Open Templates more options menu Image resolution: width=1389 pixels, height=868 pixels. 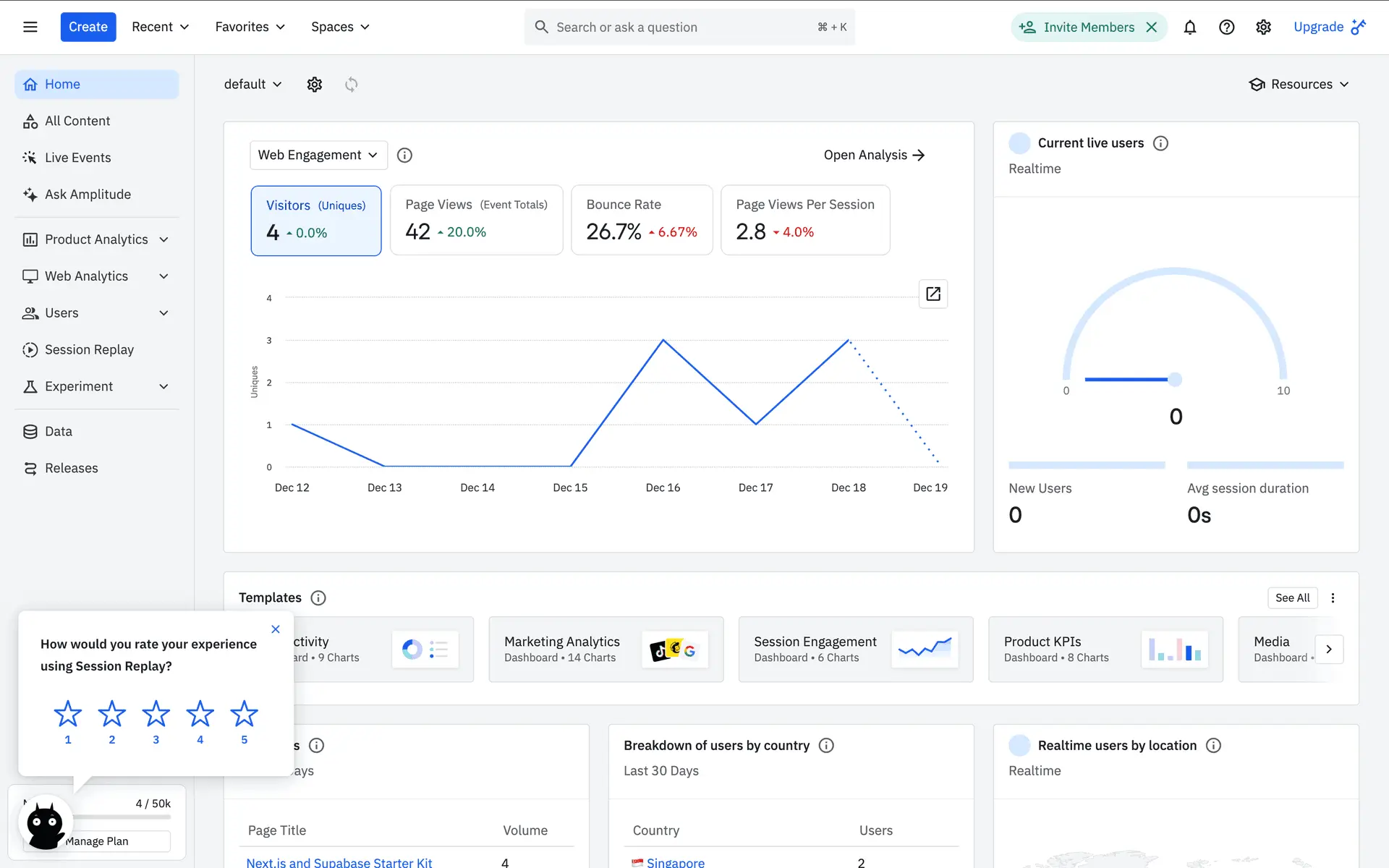tap(1333, 597)
